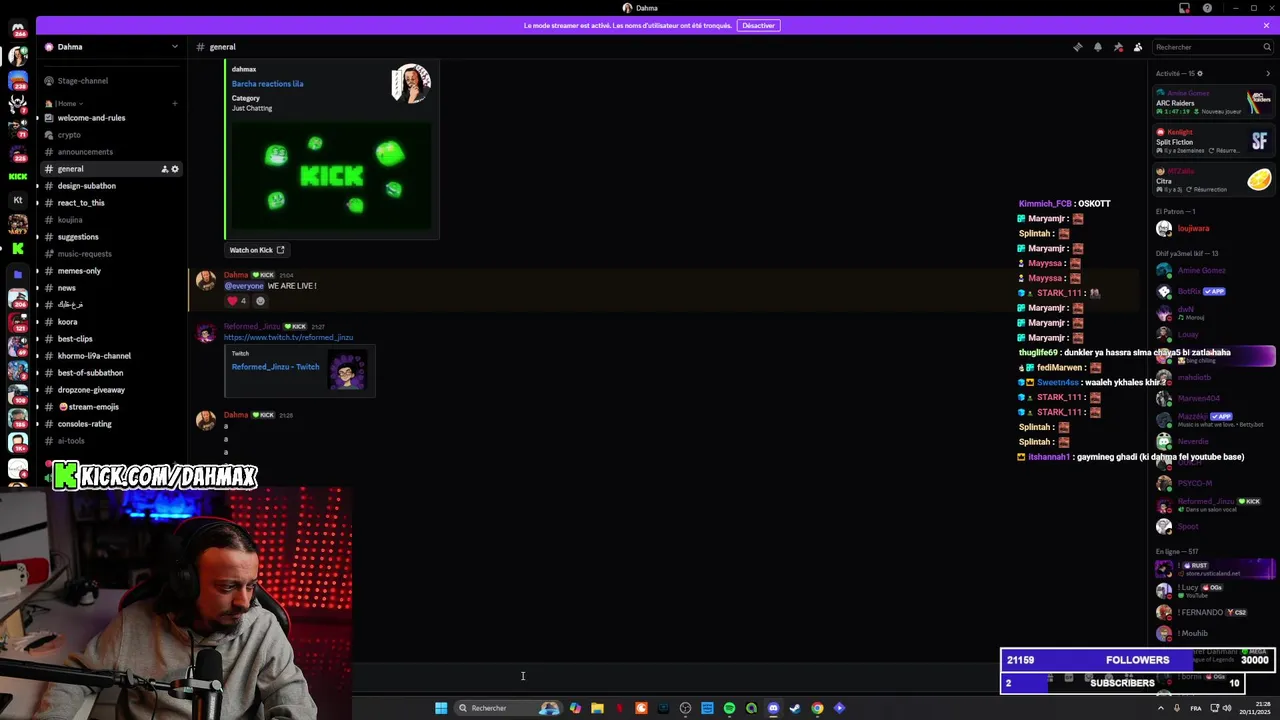Open the green K server icon
The image size is (1280, 720).
(18, 248)
